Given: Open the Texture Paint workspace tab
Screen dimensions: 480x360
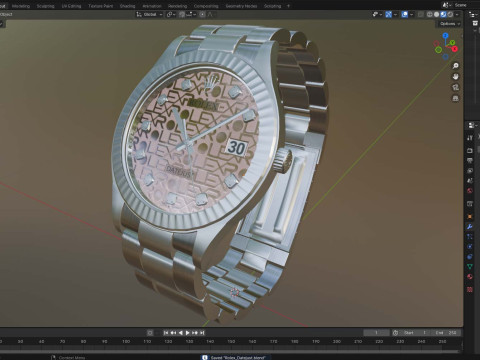Looking at the screenshot, I should (100, 6).
